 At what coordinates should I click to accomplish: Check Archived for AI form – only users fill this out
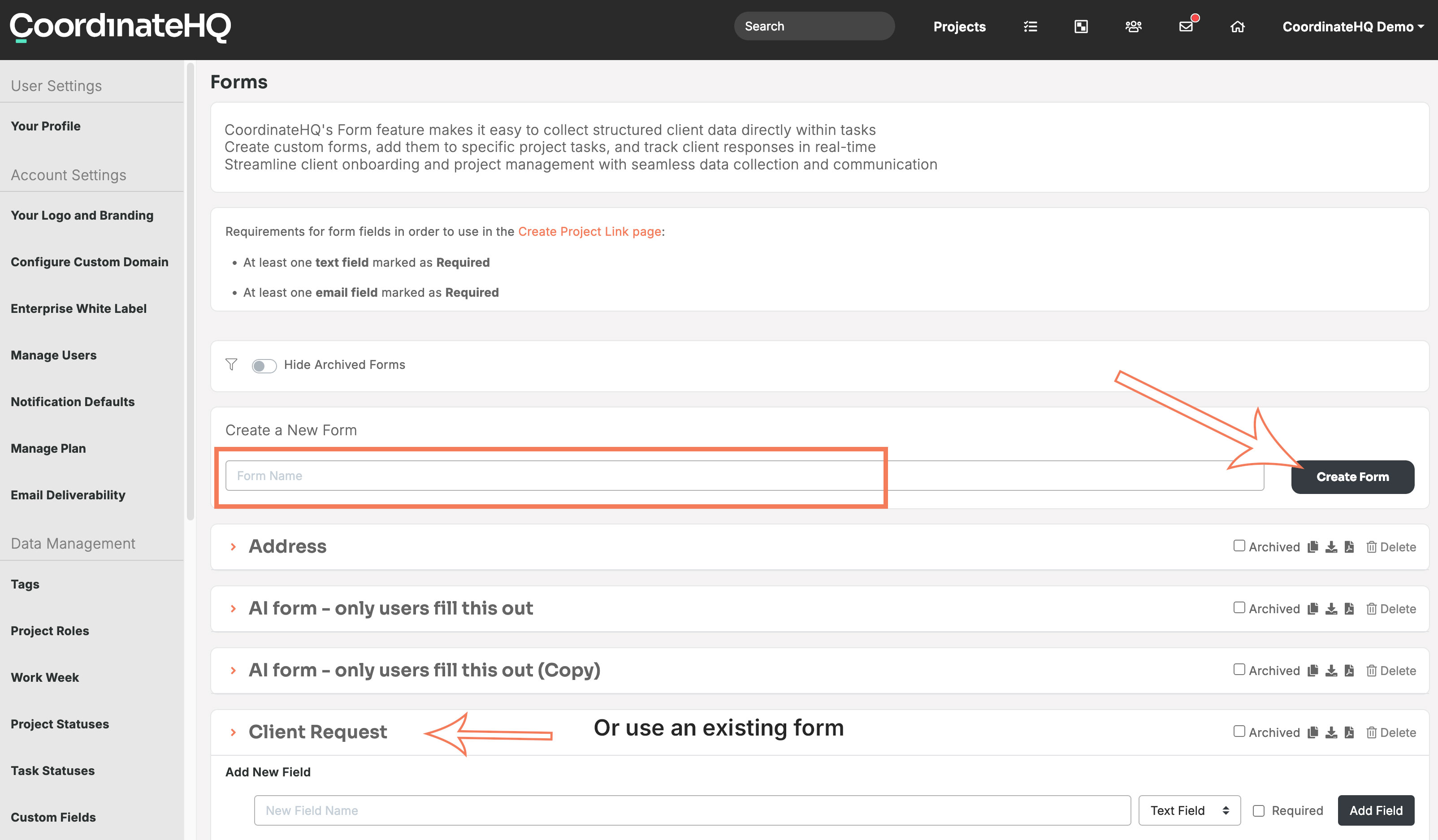(x=1239, y=608)
